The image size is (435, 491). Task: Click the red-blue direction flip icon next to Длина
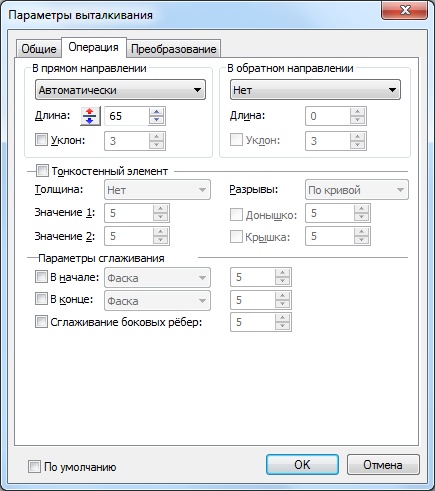pos(90,116)
